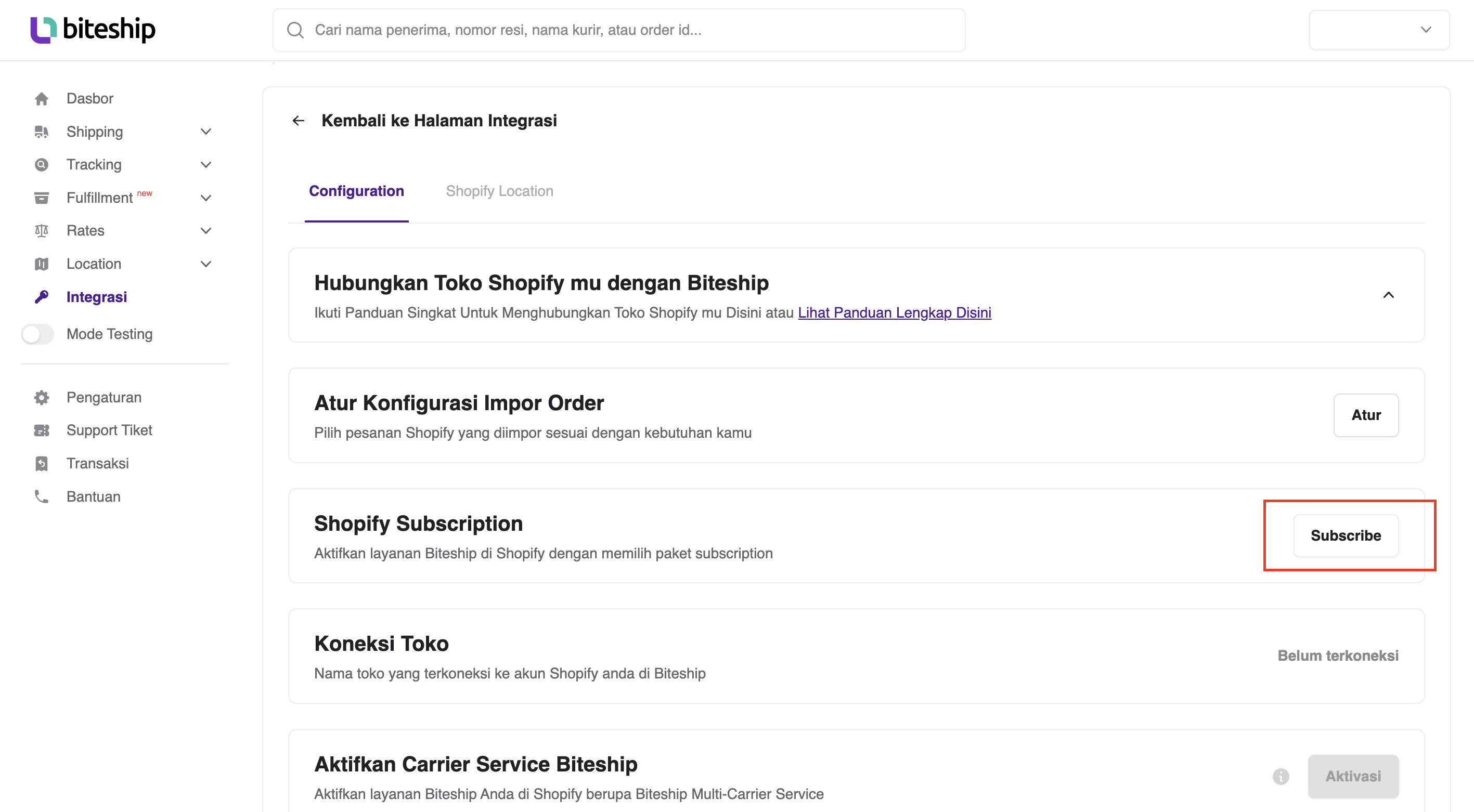The image size is (1474, 812).
Task: Click the info icon beside Aktivasi
Action: [x=1281, y=776]
